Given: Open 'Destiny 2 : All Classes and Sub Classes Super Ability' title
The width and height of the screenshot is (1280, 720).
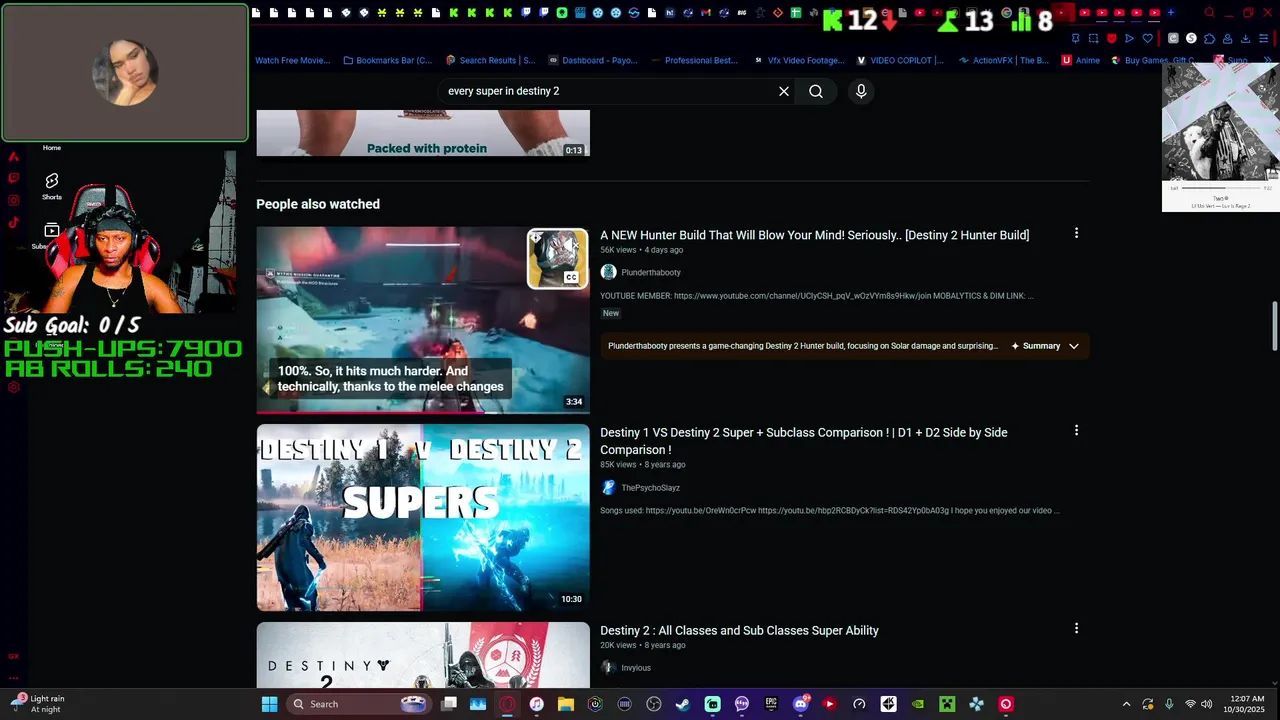Looking at the screenshot, I should click(x=739, y=631).
